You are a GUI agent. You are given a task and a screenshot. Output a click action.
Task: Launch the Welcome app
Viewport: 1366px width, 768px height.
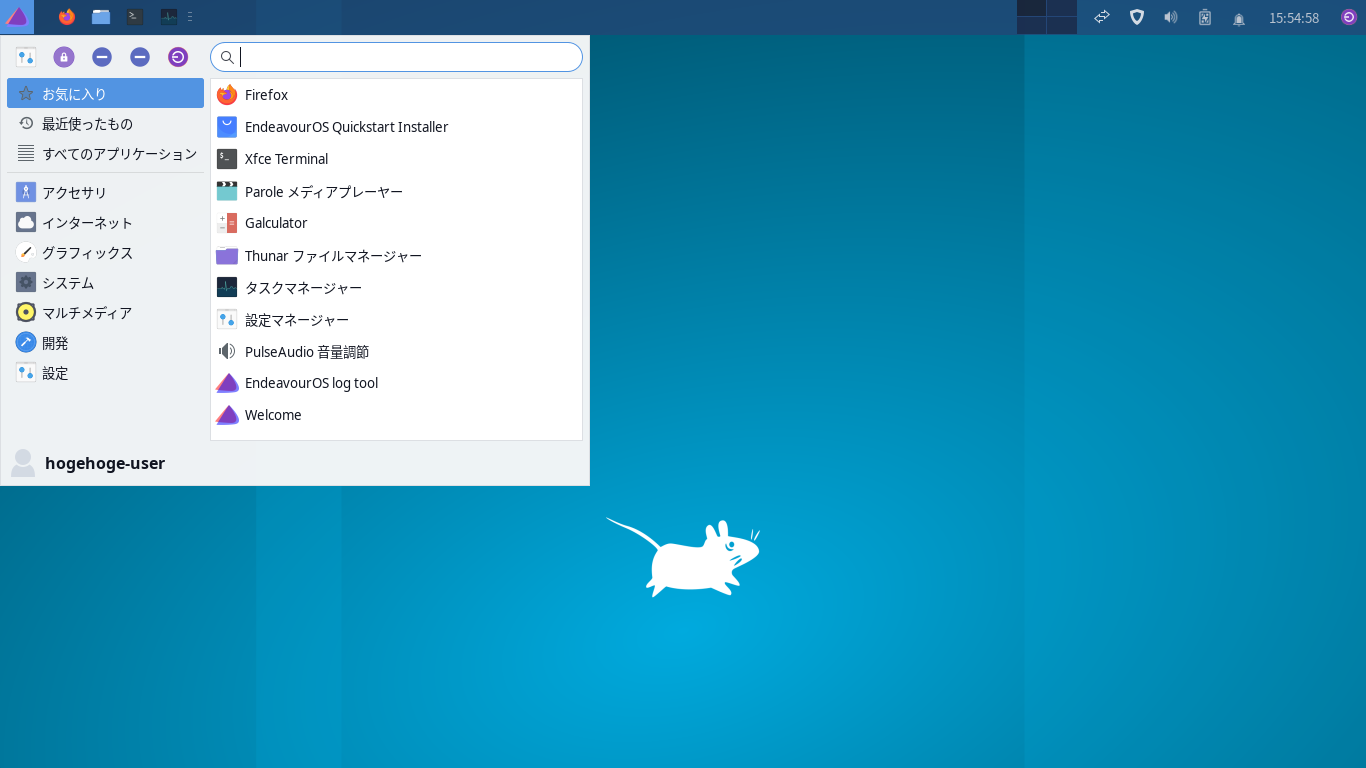tap(396, 415)
